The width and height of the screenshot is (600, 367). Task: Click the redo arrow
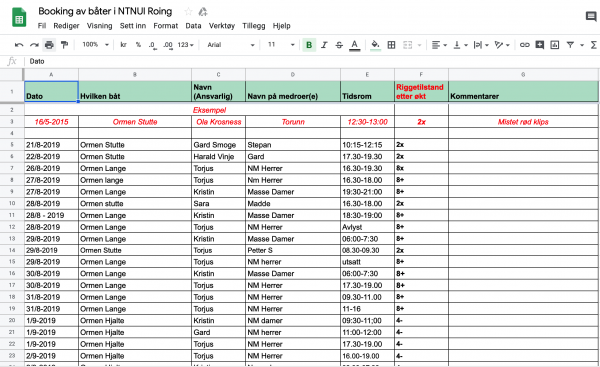click(x=34, y=45)
